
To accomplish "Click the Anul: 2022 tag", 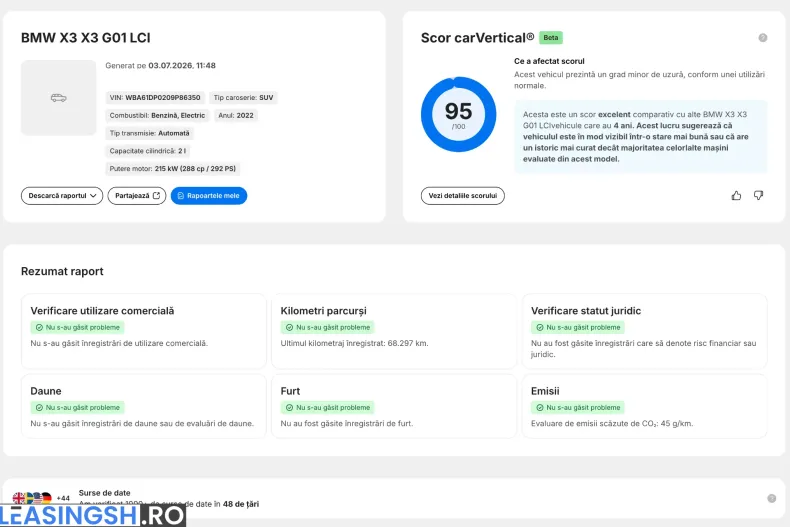I will point(236,115).
